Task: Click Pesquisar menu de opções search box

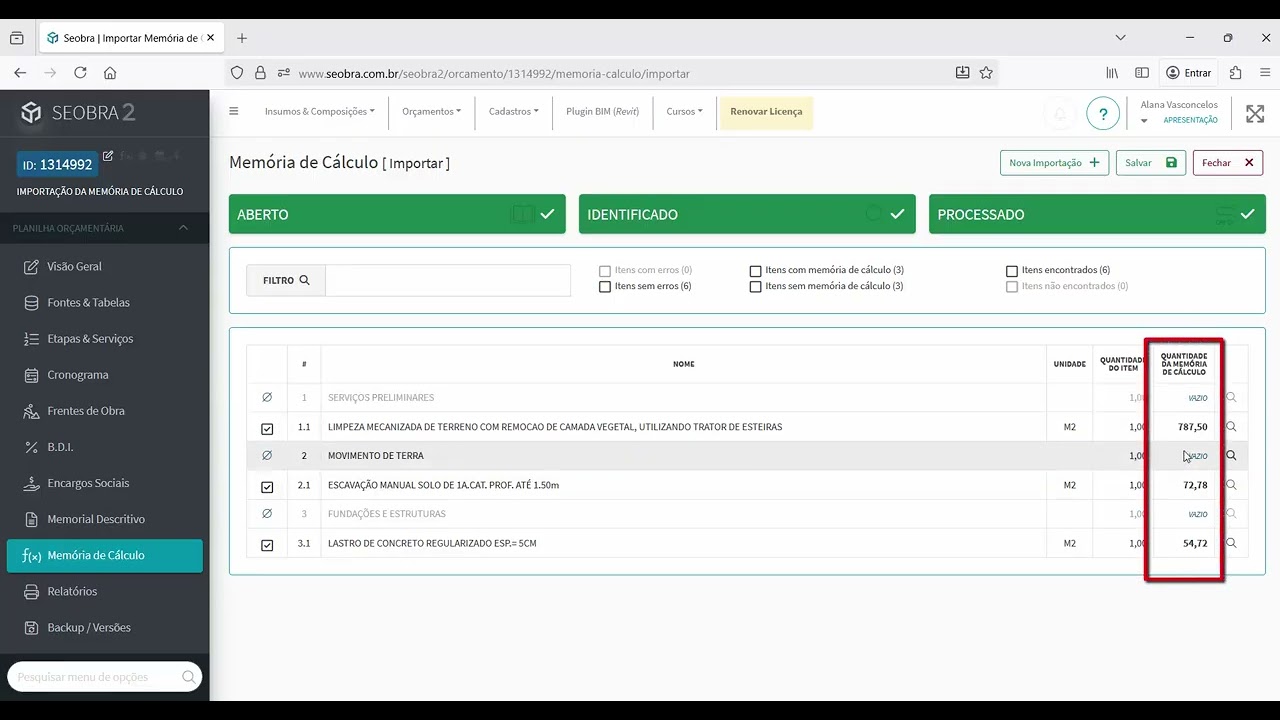Action: [104, 677]
